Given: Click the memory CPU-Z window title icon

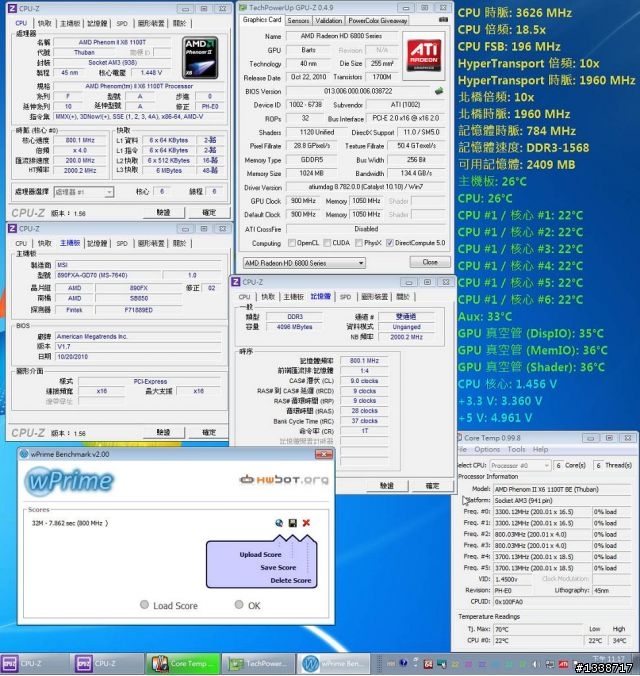Looking at the screenshot, I should click(236, 282).
